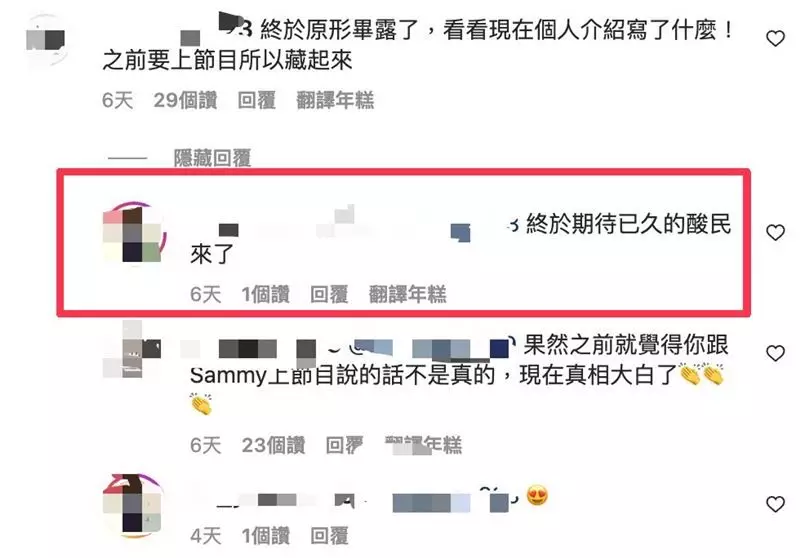800x558 pixels.
Task: Reply to the 4天 emoji comment
Action: pyautogui.click(x=329, y=536)
